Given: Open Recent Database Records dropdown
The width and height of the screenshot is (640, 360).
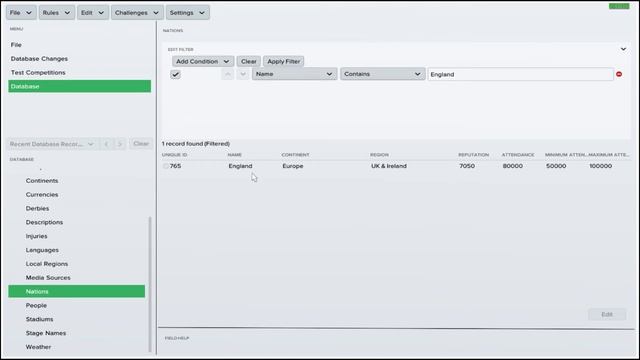Looking at the screenshot, I should pos(52,144).
